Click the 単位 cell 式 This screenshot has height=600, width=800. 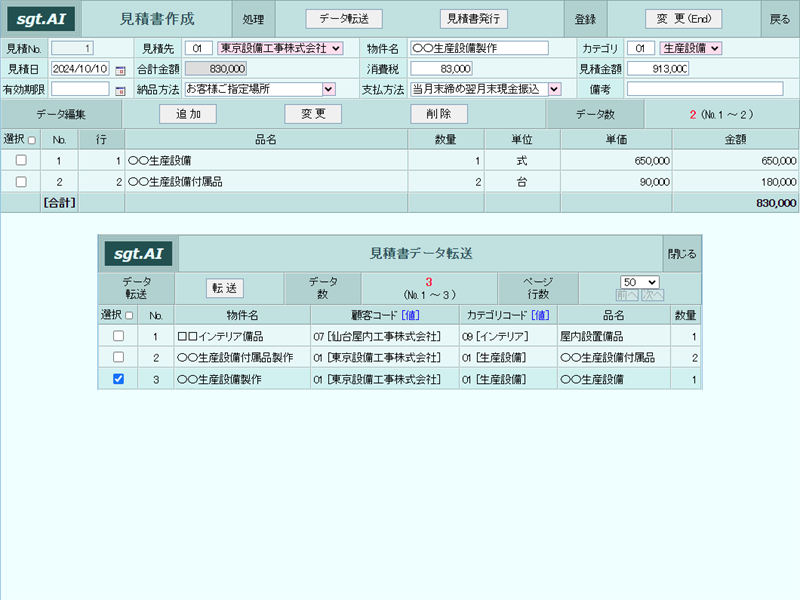[522, 161]
